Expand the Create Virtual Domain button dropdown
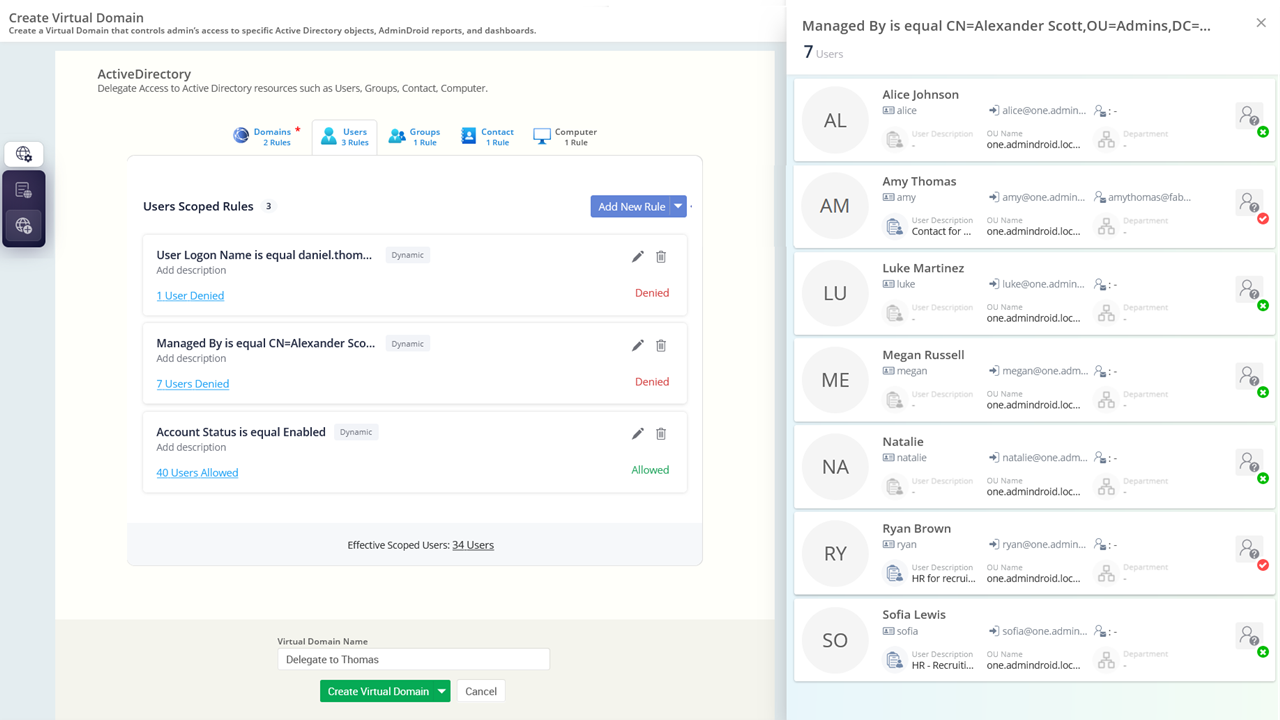The height and width of the screenshot is (720, 1280). tap(440, 690)
